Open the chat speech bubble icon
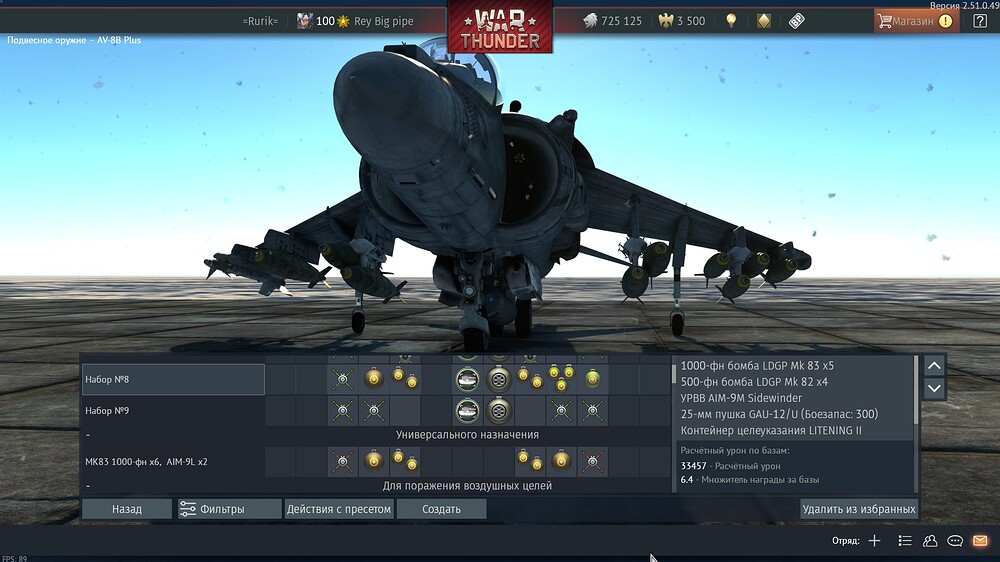The height and width of the screenshot is (562, 1000). tap(955, 540)
